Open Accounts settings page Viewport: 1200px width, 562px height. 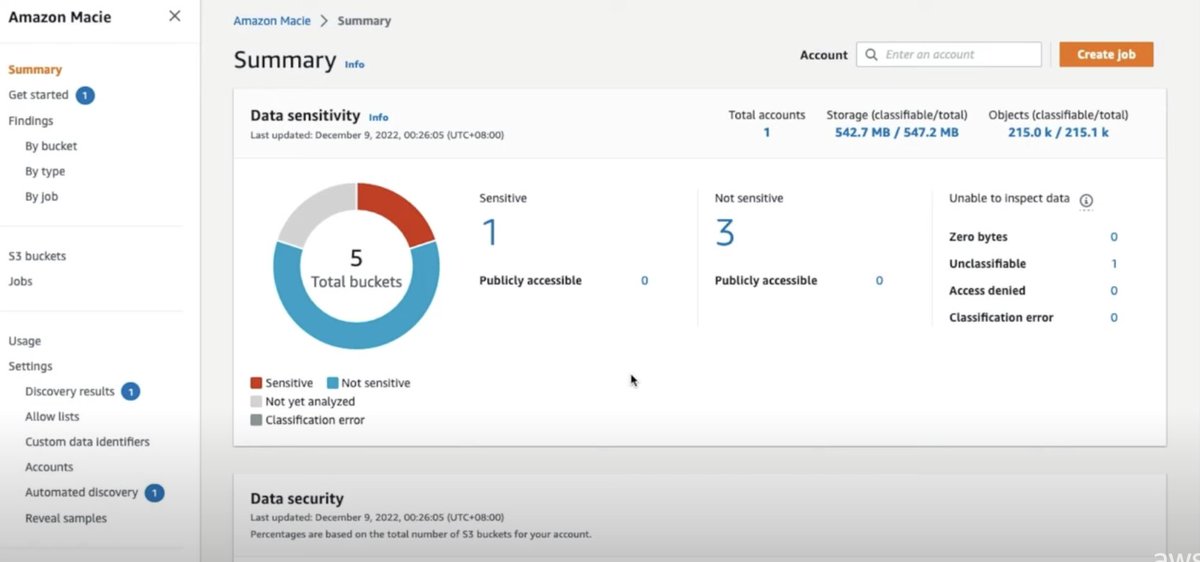(x=49, y=467)
